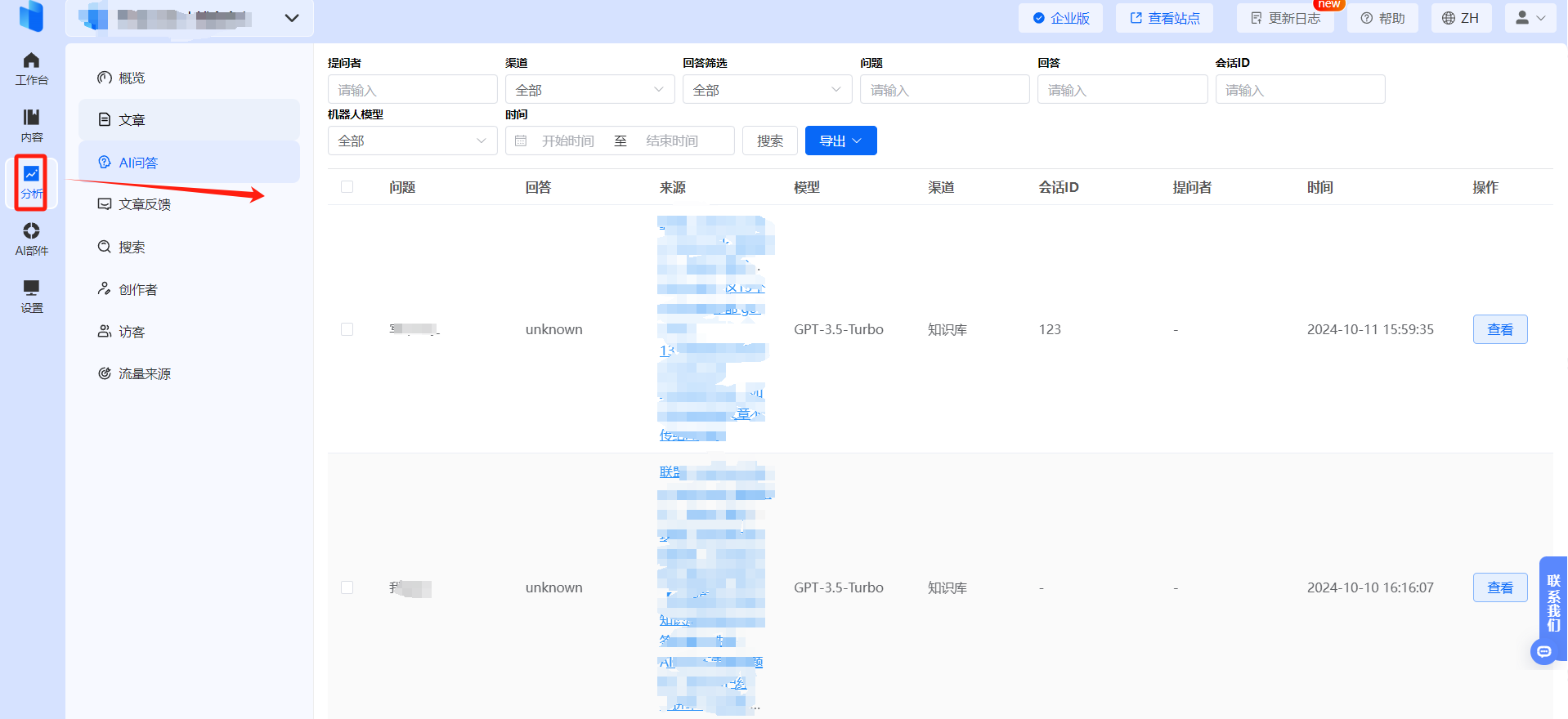Click the 创作者 author icon

click(105, 288)
